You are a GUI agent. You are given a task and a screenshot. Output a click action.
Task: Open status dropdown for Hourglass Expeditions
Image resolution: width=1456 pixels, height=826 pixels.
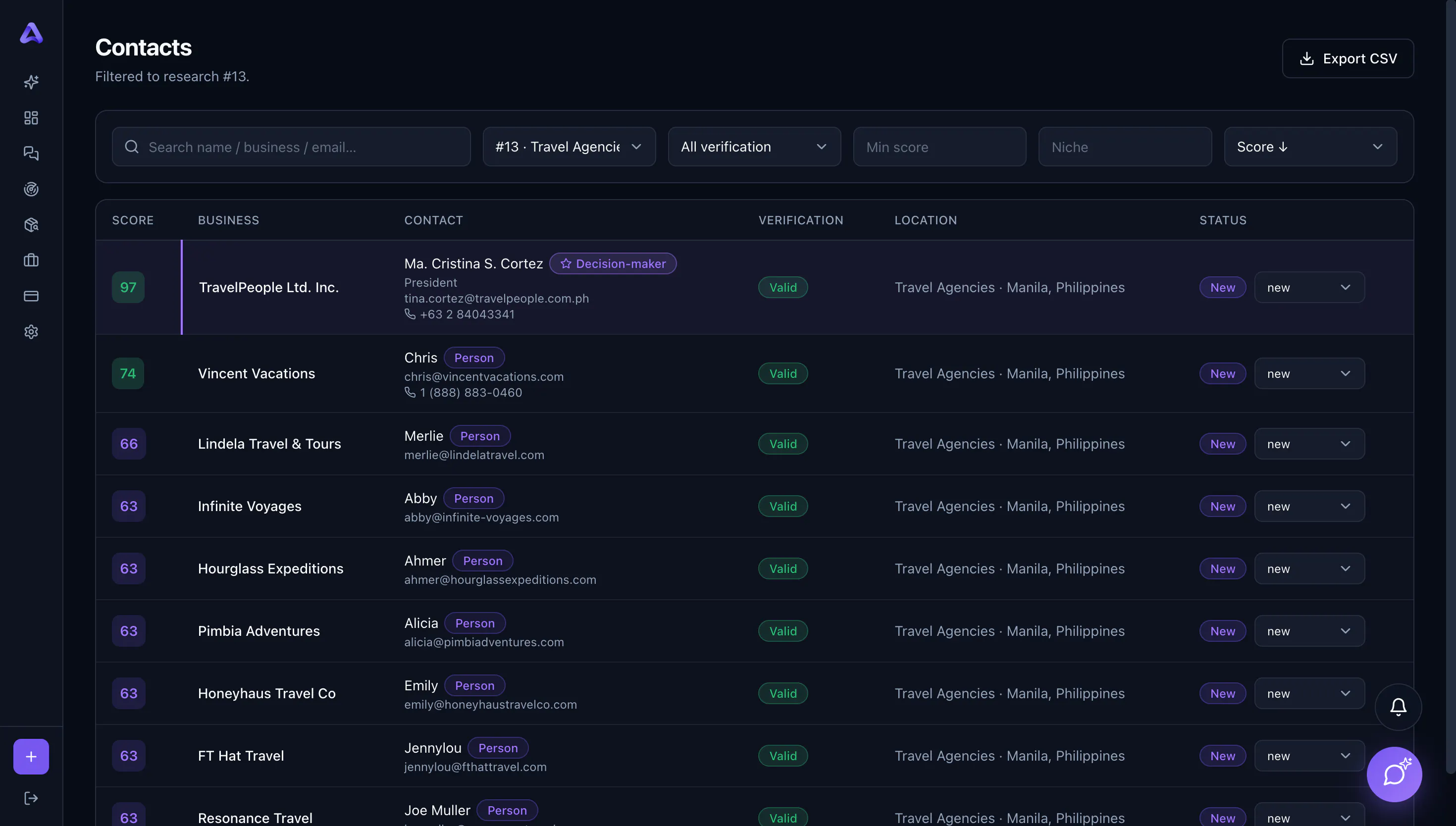click(1310, 569)
